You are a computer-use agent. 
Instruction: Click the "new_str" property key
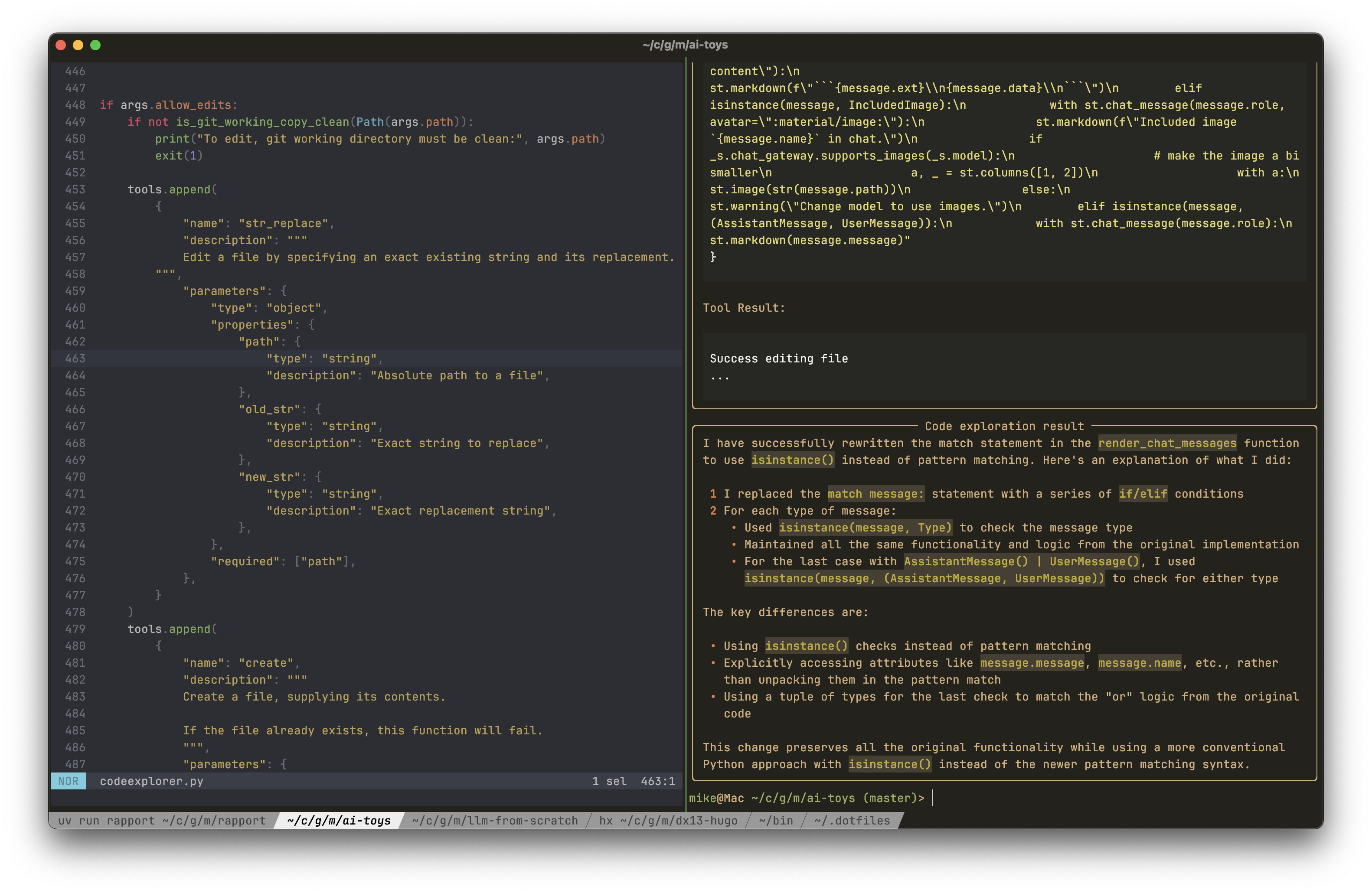[x=269, y=477]
